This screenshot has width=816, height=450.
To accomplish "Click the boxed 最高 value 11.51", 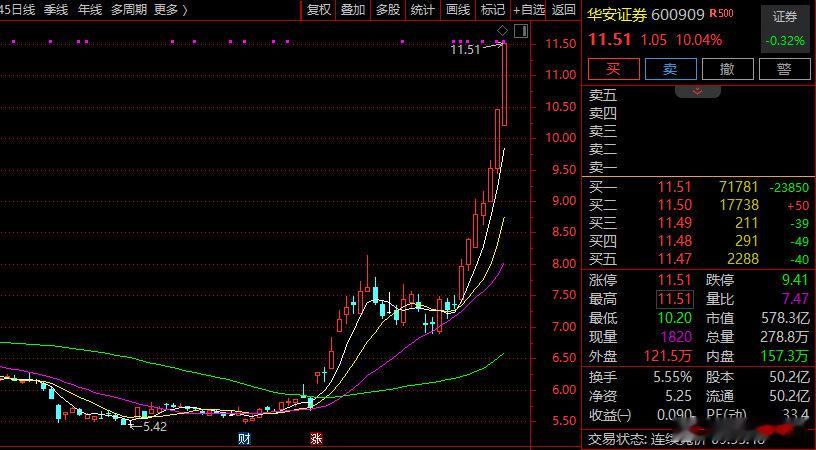I will [x=674, y=299].
